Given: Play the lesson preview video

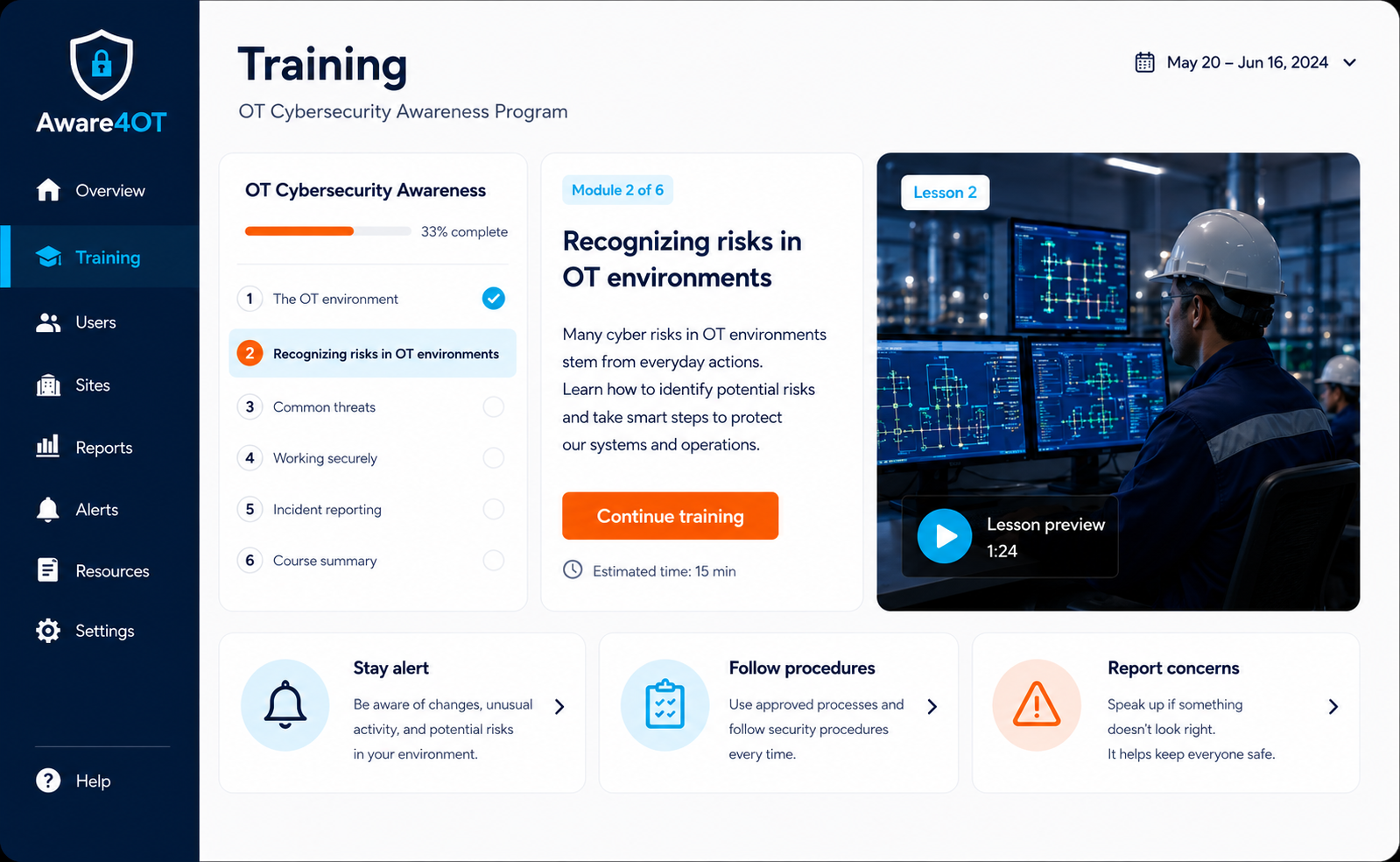Looking at the screenshot, I should click(945, 536).
